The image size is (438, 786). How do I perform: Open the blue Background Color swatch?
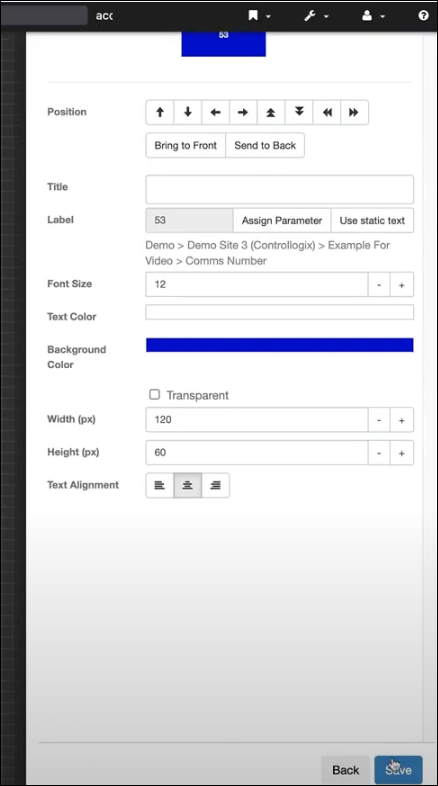point(280,345)
